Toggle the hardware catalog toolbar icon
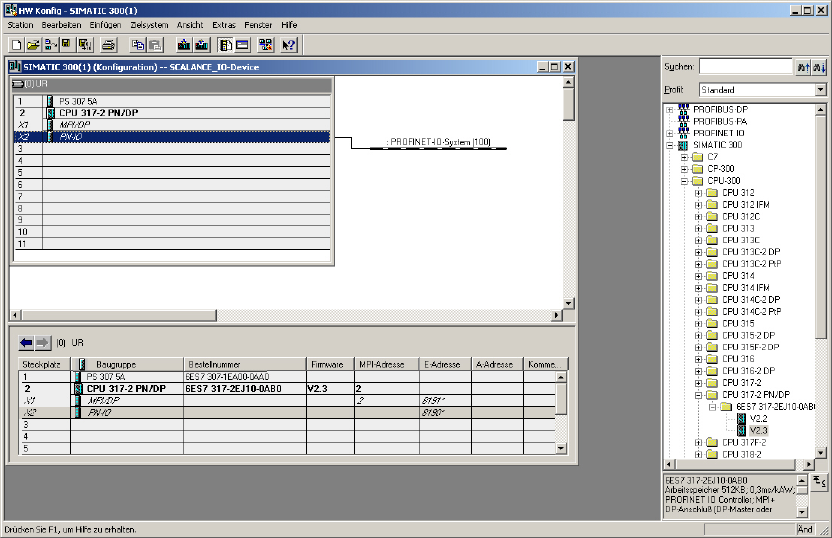 coord(226,45)
